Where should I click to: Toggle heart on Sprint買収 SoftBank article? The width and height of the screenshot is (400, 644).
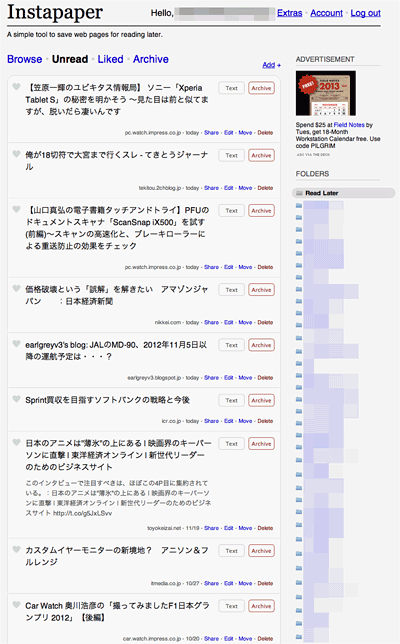pyautogui.click(x=16, y=399)
